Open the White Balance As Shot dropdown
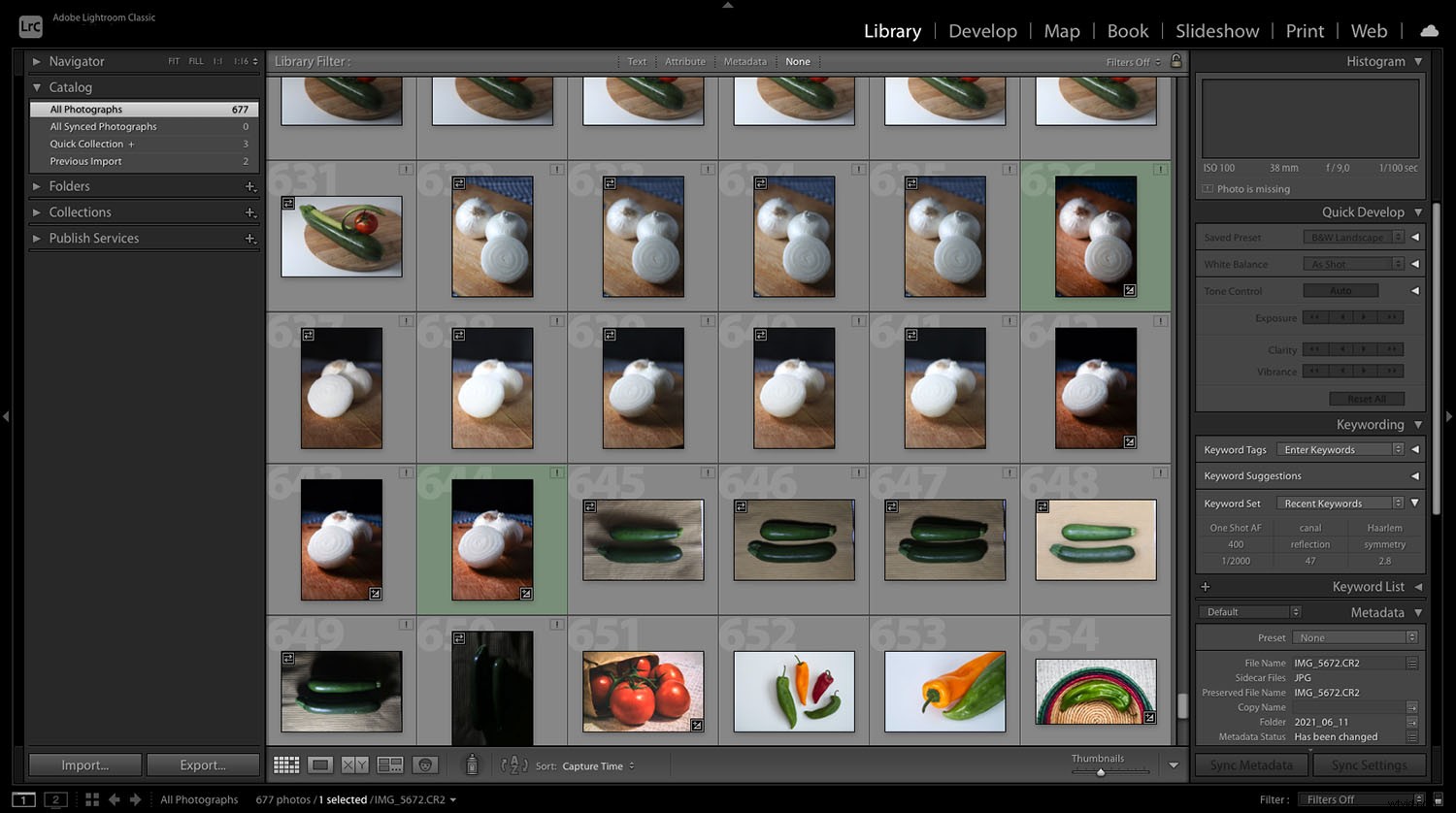Image resolution: width=1456 pixels, height=813 pixels. pos(1352,263)
